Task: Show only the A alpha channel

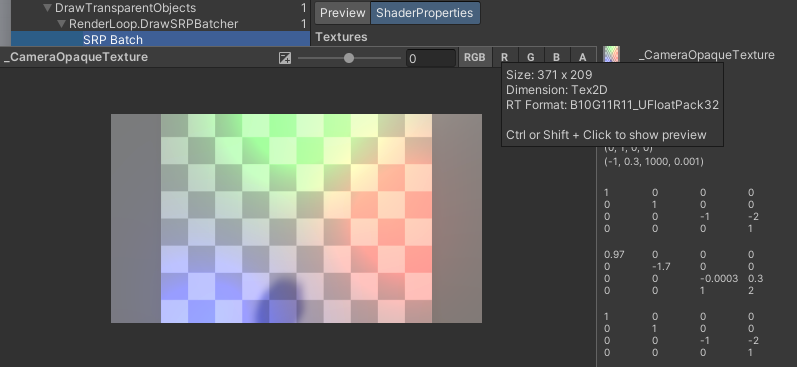Action: (x=583, y=57)
